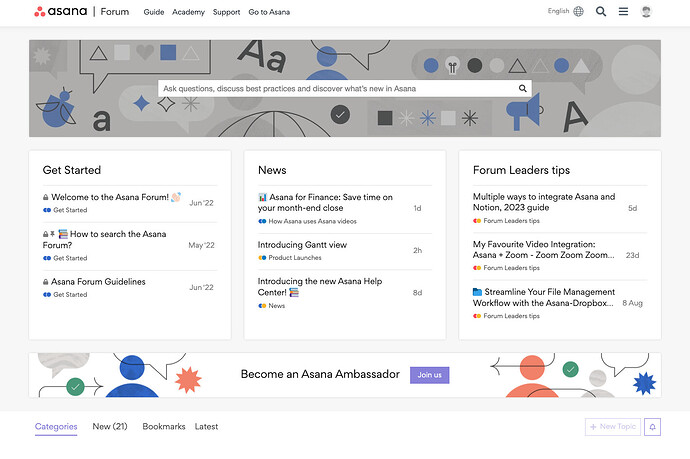Click the Product Launches category label
This screenshot has width=690, height=459.
click(x=295, y=258)
